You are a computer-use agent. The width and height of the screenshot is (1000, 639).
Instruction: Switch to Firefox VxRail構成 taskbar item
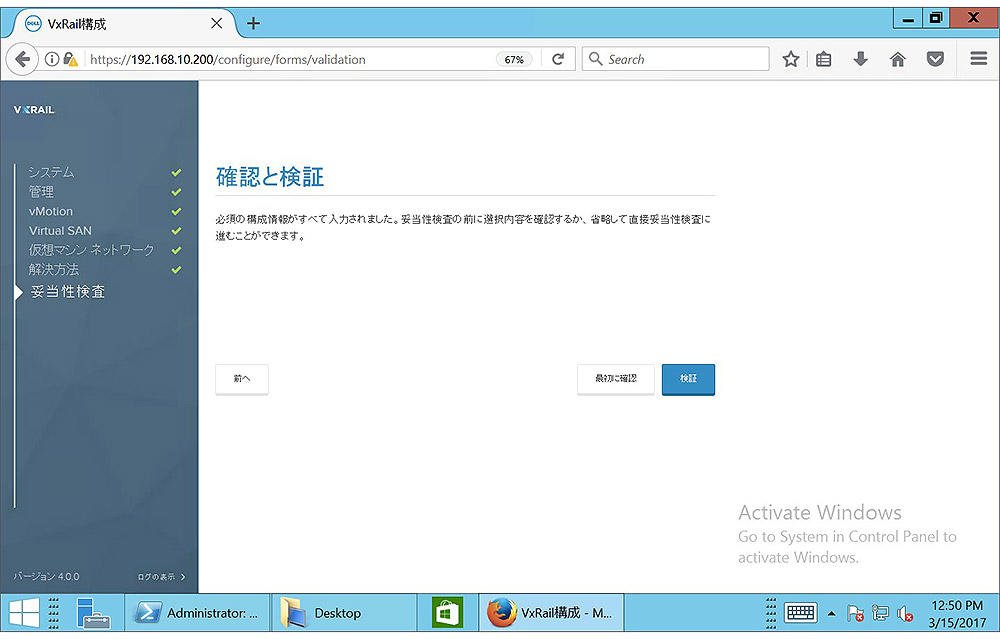coord(551,613)
